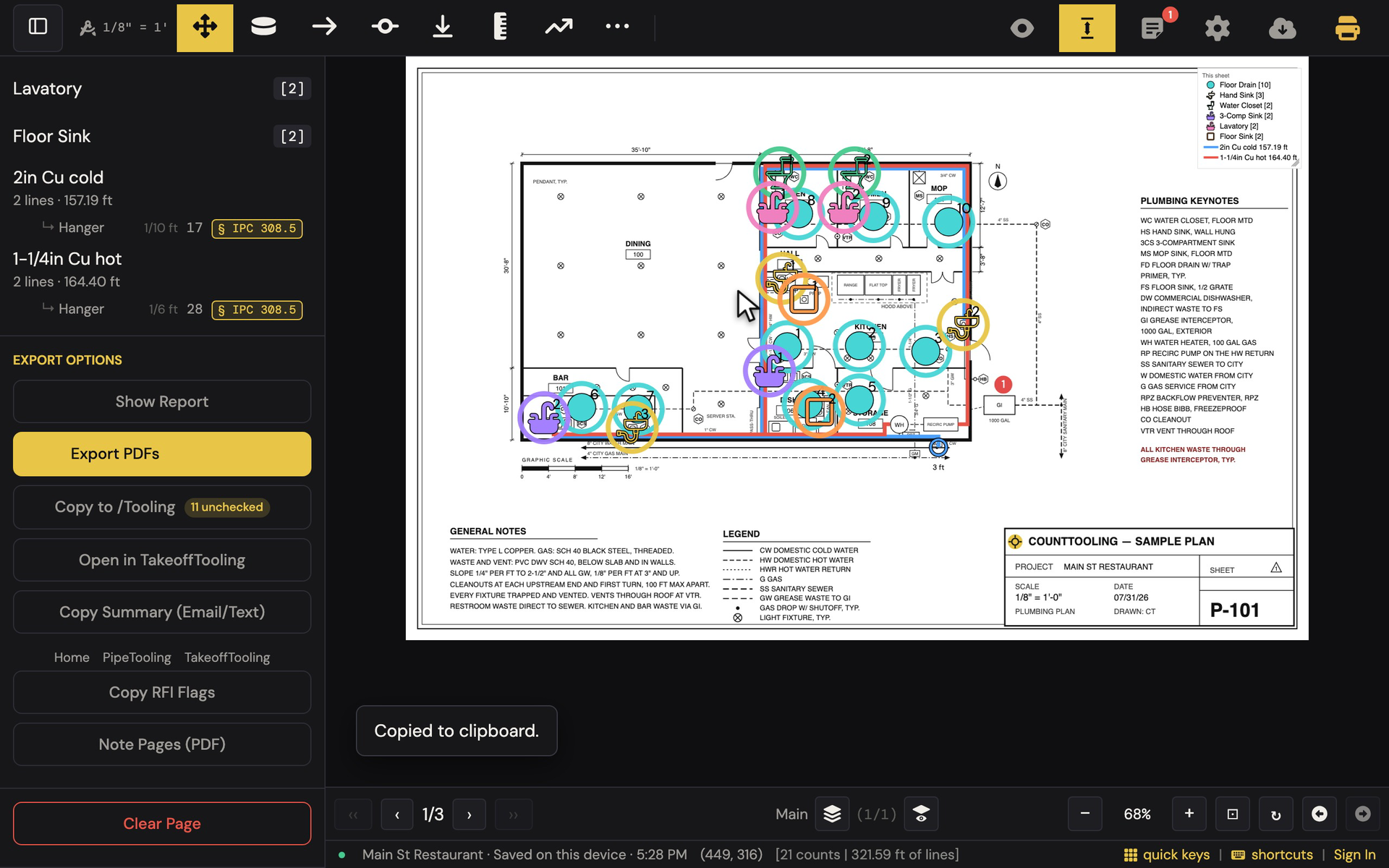Click the legend box resize handle
This screenshot has width=1389, height=868.
click(x=1296, y=163)
